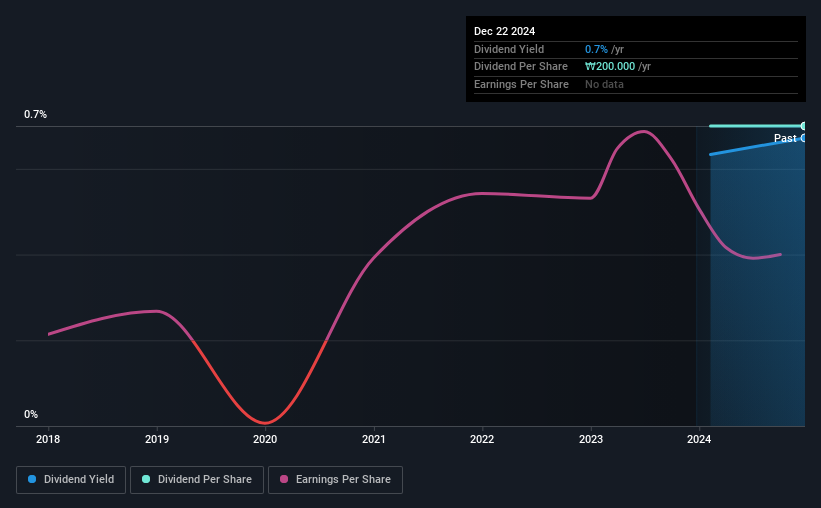Click the blue Dividend Yield legend dot

coord(32,479)
